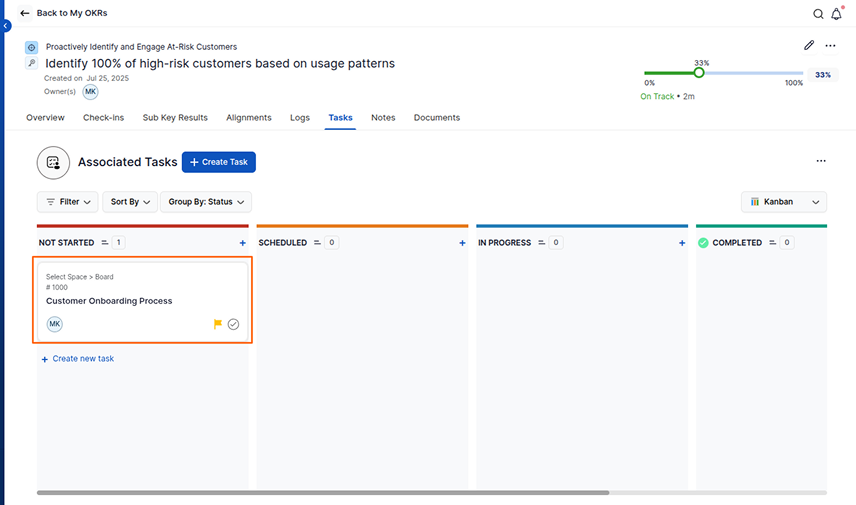
Task: Click yellow priority flag on task card
Action: (x=218, y=324)
